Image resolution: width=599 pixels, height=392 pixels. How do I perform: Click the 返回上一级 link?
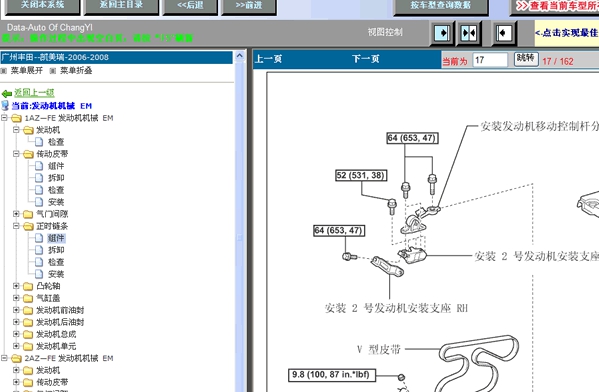click(x=34, y=93)
